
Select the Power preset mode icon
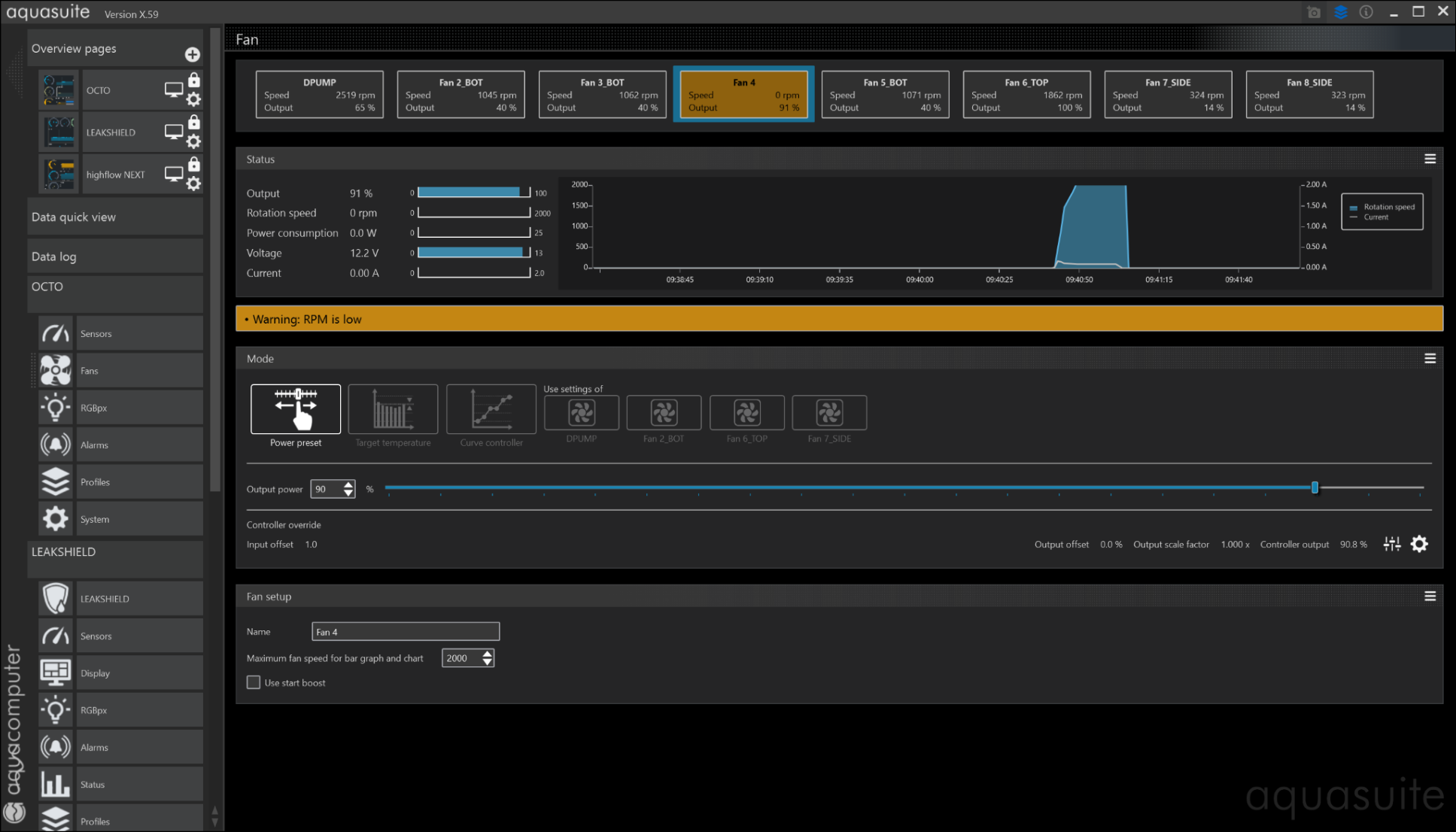(x=295, y=408)
